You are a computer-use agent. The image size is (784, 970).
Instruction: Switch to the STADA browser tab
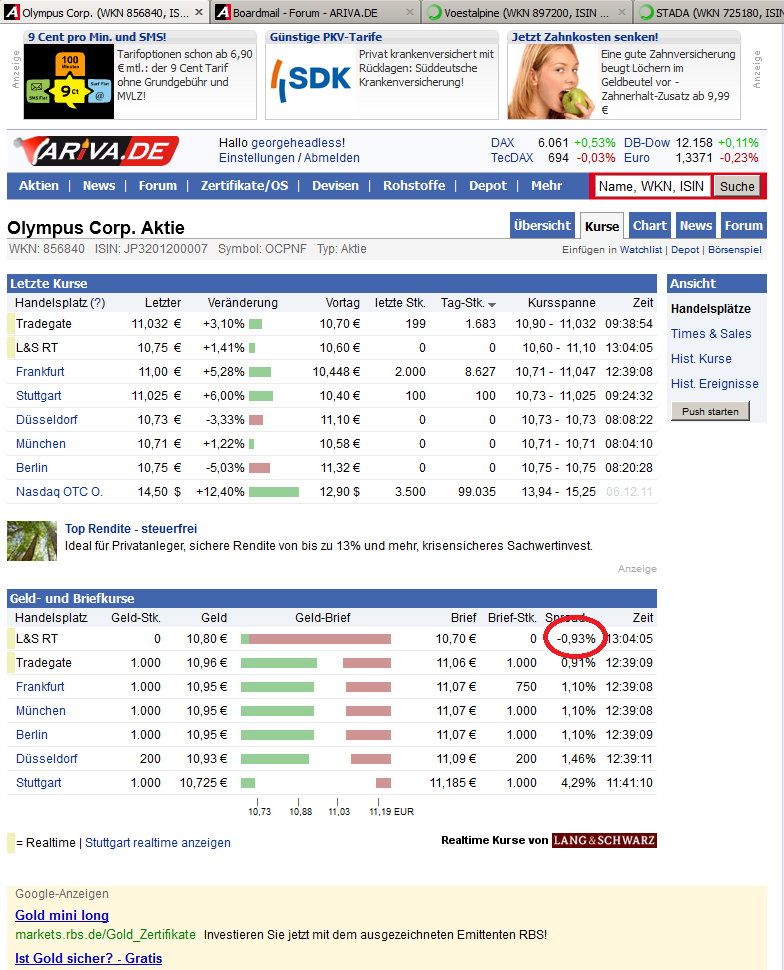[710, 12]
